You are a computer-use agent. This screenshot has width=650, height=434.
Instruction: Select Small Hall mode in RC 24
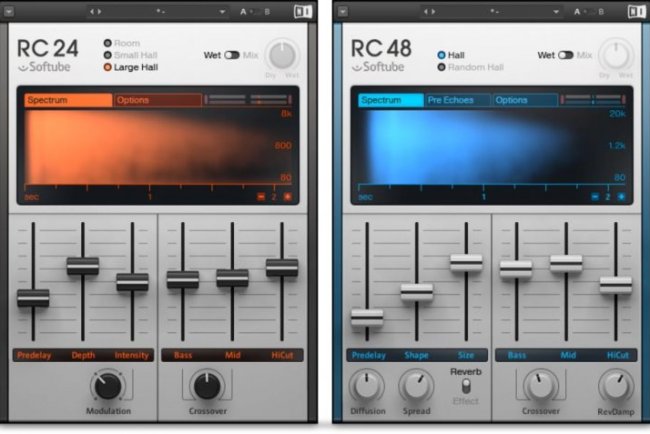tap(131, 55)
